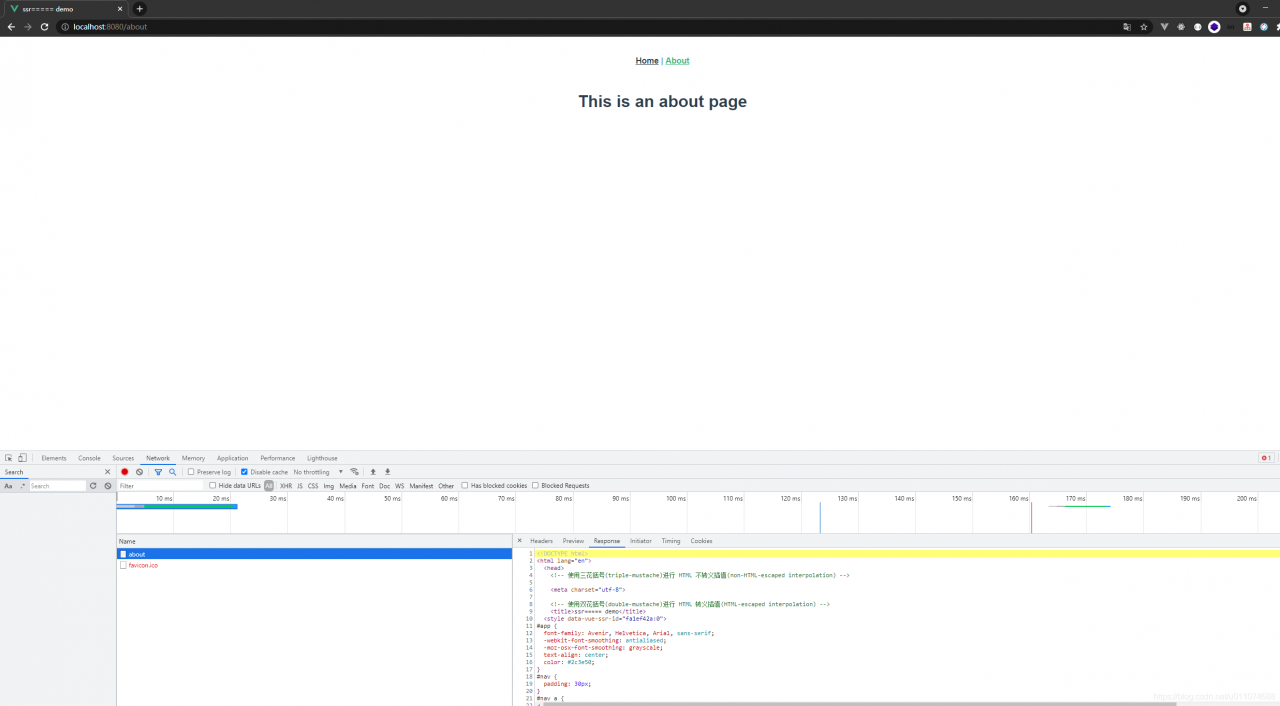Open the Memory panel tab

click(193, 458)
